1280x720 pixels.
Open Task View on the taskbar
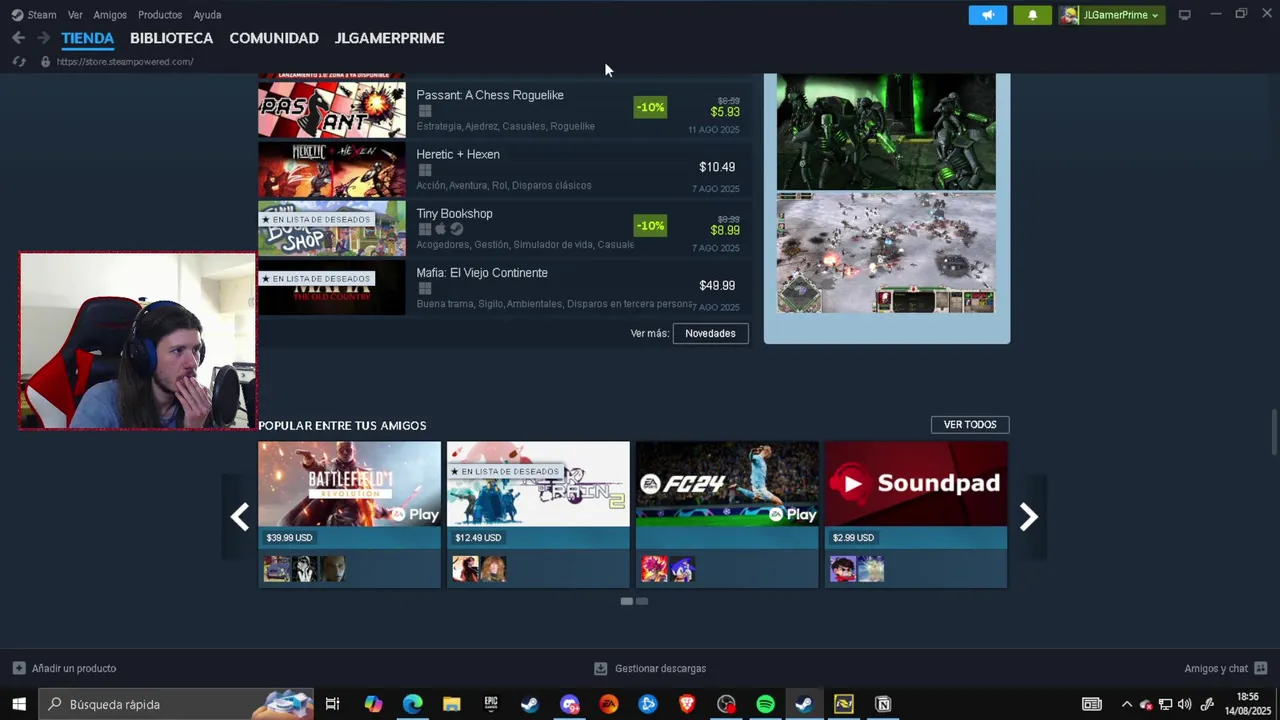[x=333, y=704]
